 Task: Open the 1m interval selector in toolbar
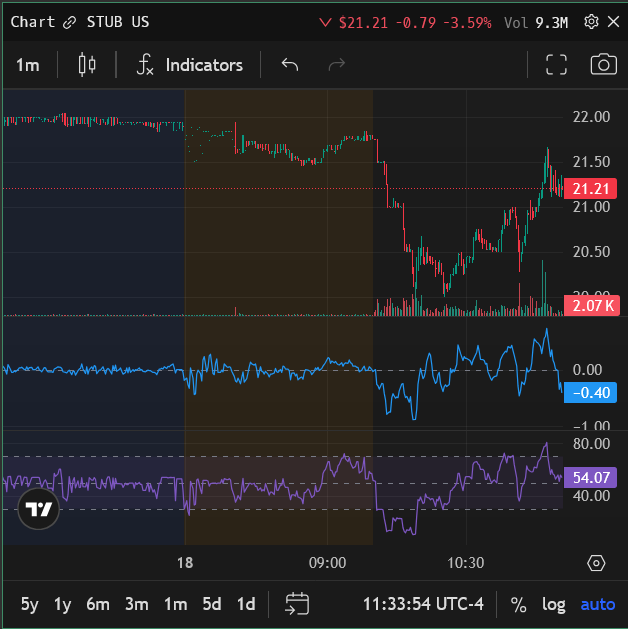point(28,65)
